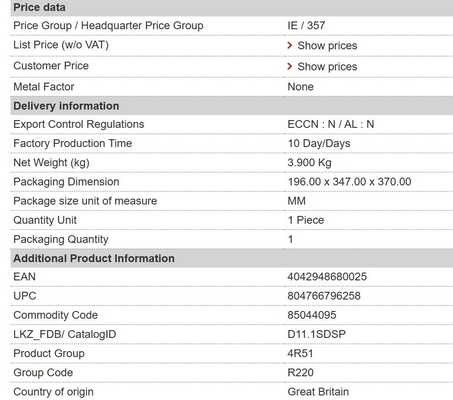Select Metal Factor value None
The image size is (453, 400).
(x=300, y=87)
